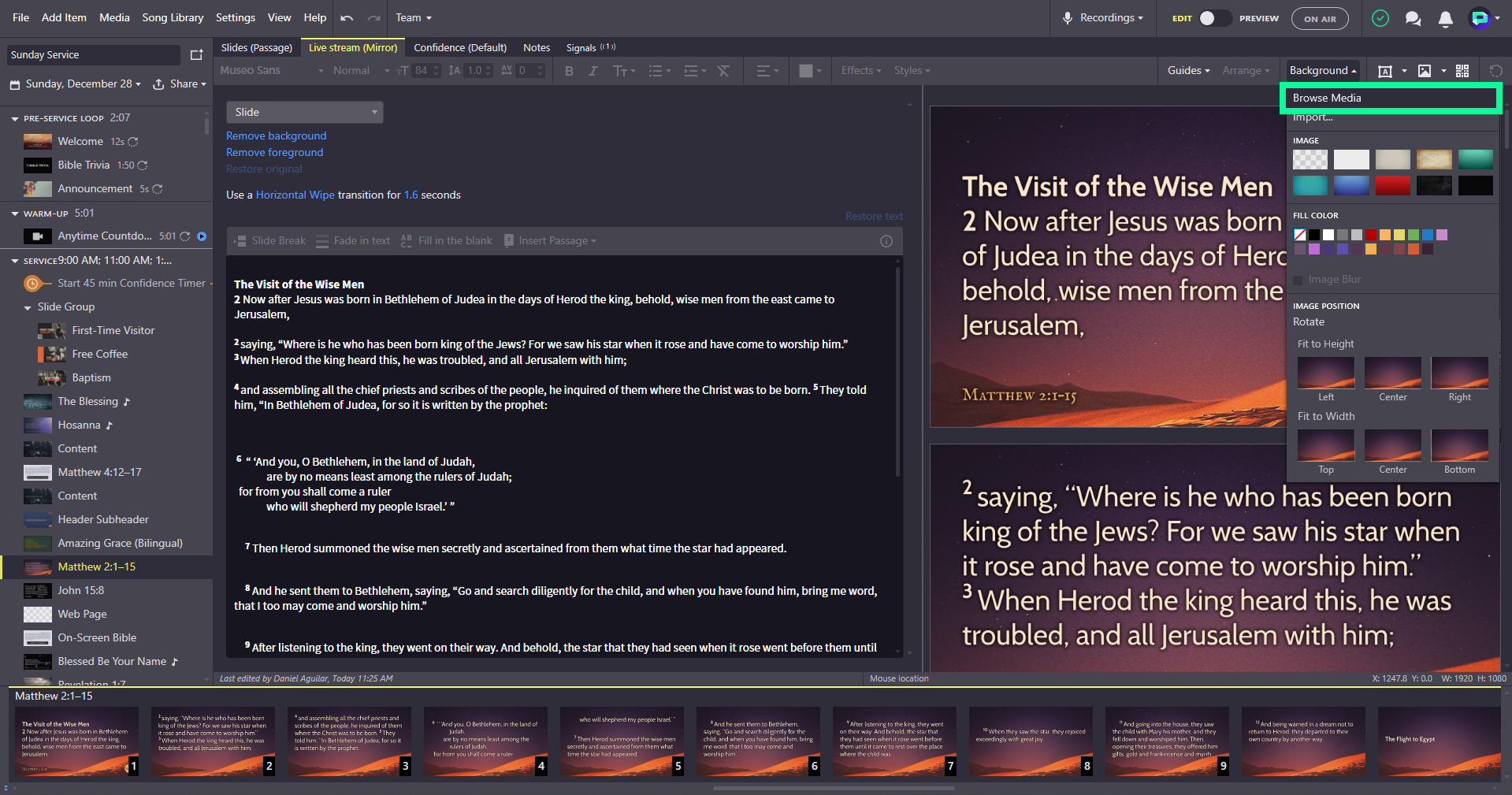Click the timer icon for Confidence Timer

pos(32,283)
